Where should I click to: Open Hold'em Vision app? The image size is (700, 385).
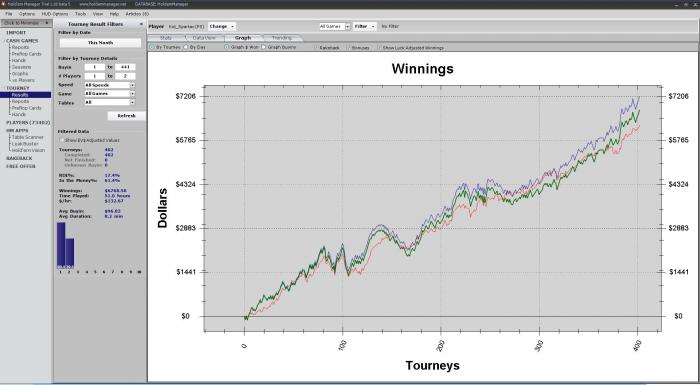click(28, 150)
